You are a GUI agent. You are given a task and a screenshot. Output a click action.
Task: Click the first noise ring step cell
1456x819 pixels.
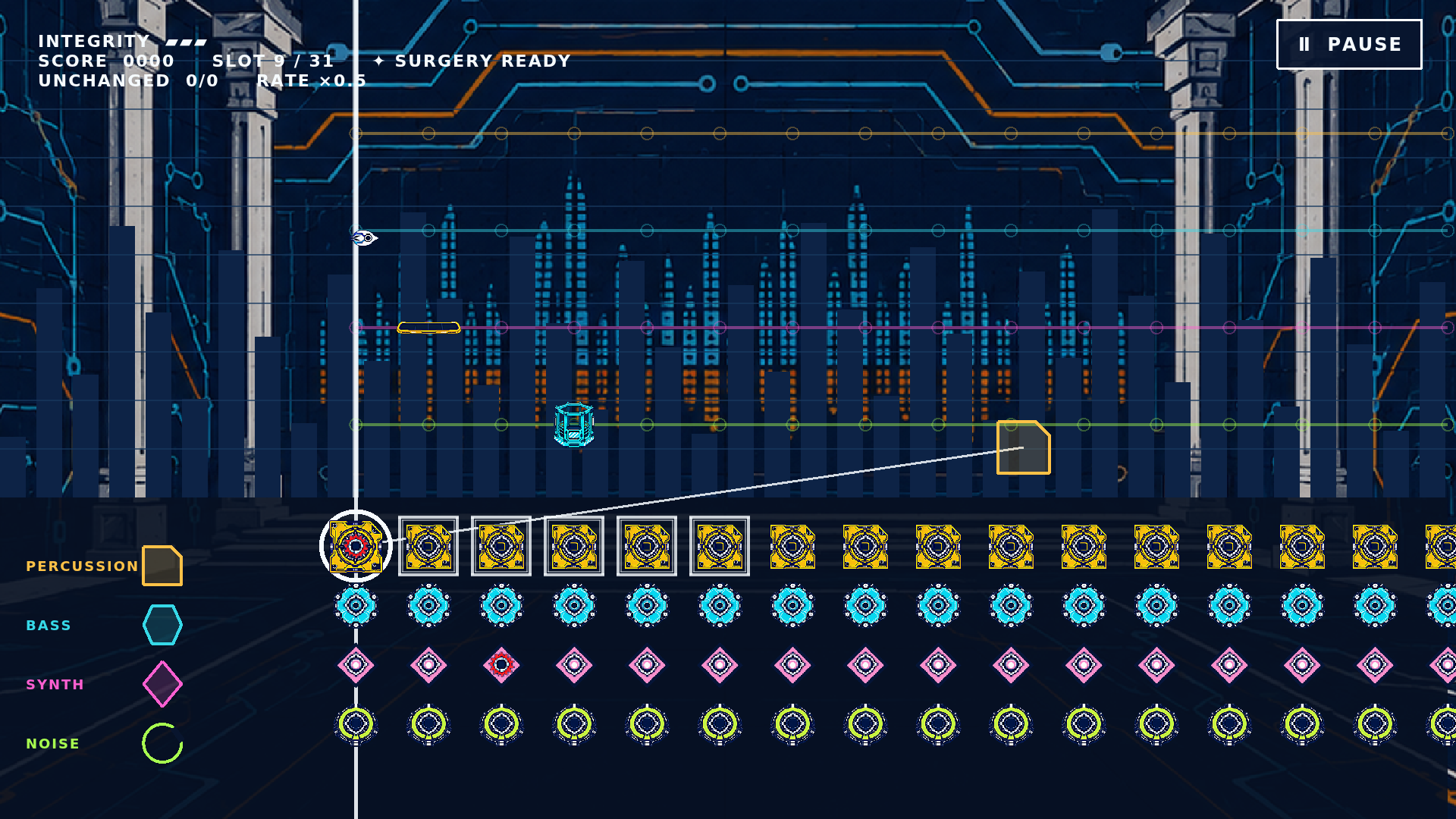click(356, 724)
